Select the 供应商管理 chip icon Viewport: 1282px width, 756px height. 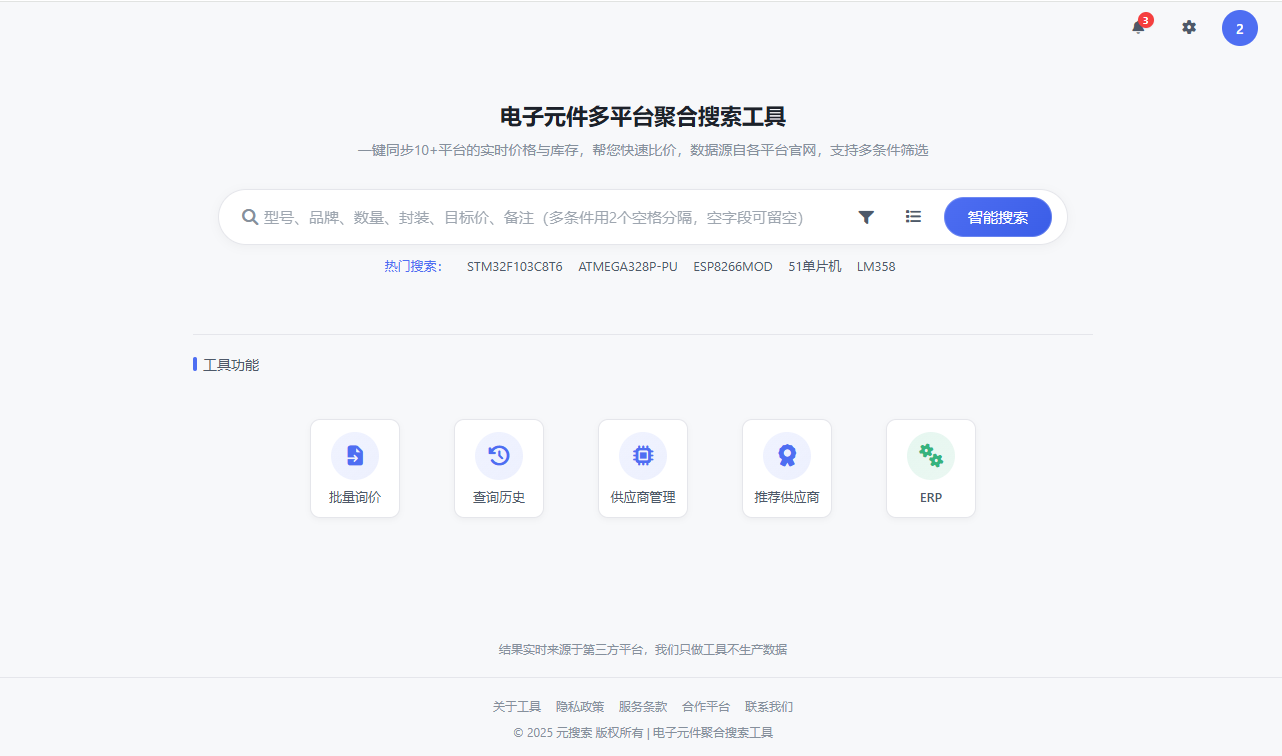tap(643, 455)
